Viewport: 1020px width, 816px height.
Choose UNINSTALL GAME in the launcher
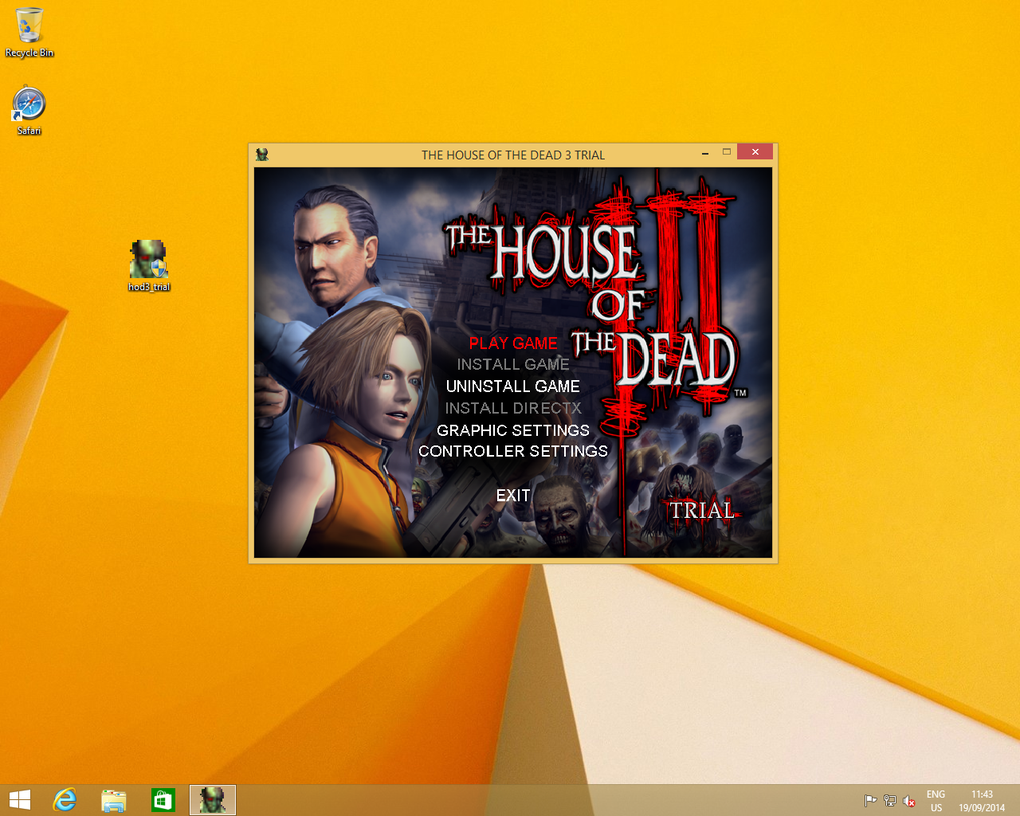[x=513, y=387]
